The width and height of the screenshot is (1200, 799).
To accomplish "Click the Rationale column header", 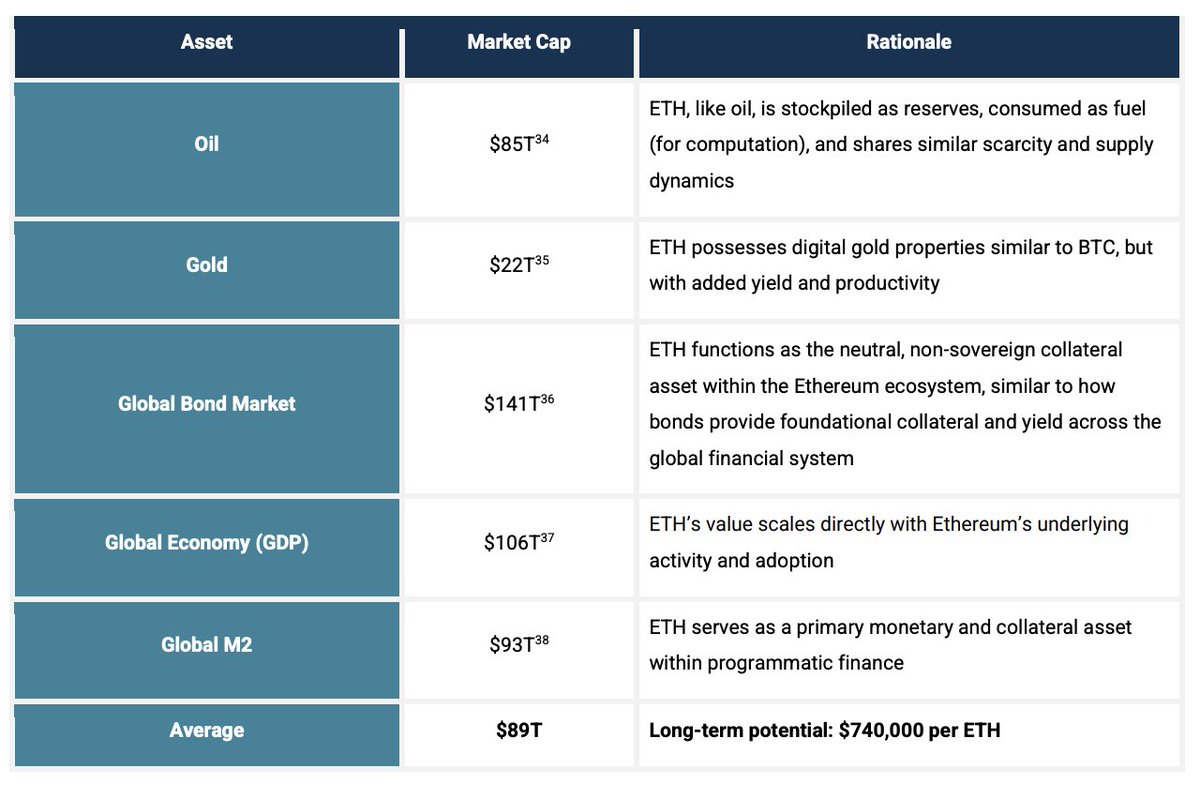I will pyautogui.click(x=909, y=43).
